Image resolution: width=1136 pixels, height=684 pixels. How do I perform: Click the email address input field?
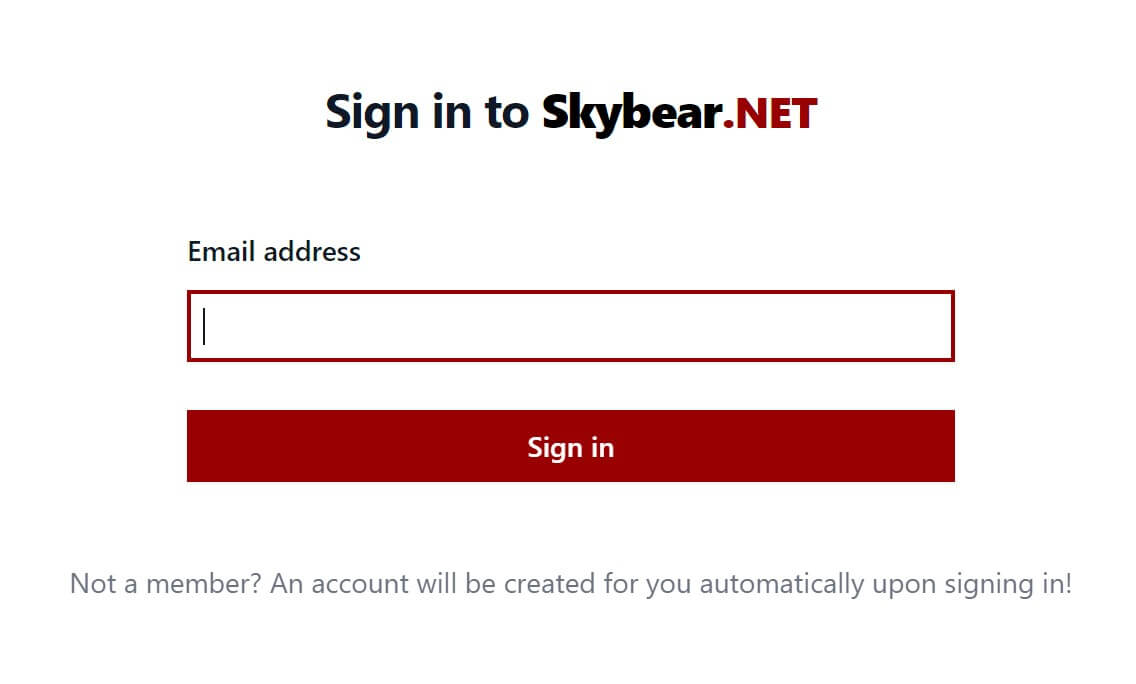coord(570,327)
